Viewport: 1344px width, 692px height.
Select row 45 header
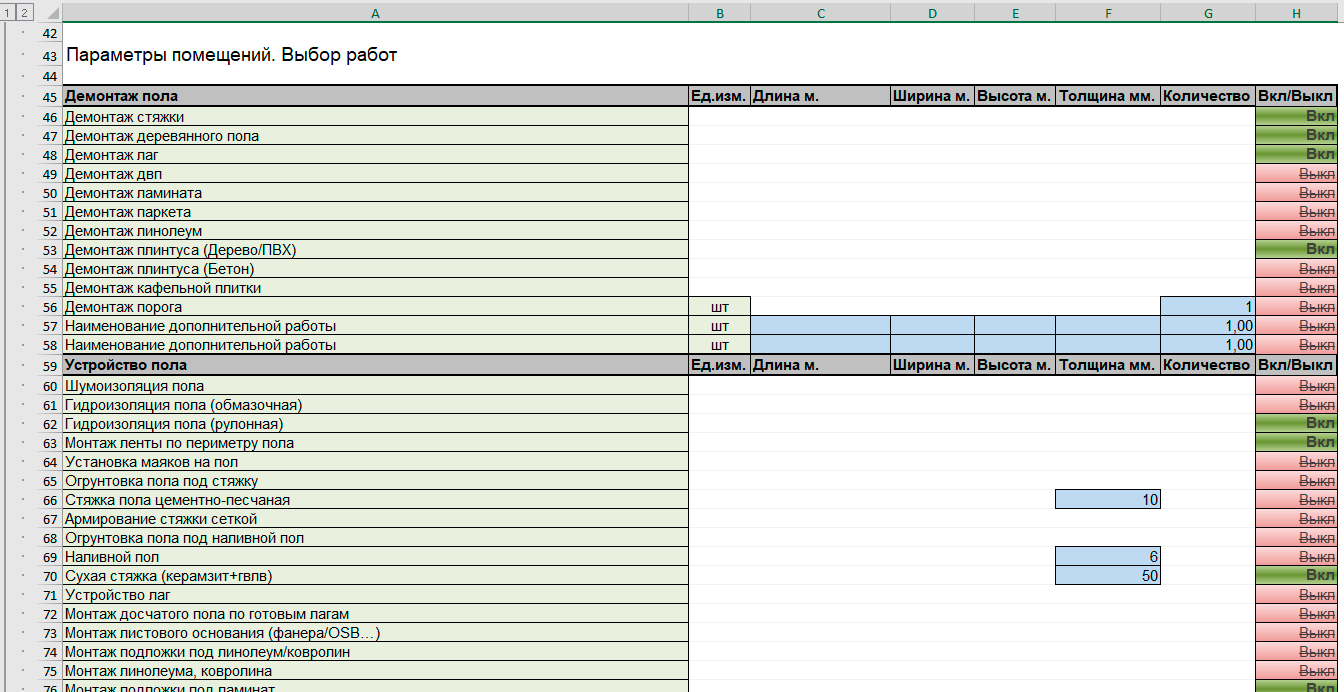point(50,97)
